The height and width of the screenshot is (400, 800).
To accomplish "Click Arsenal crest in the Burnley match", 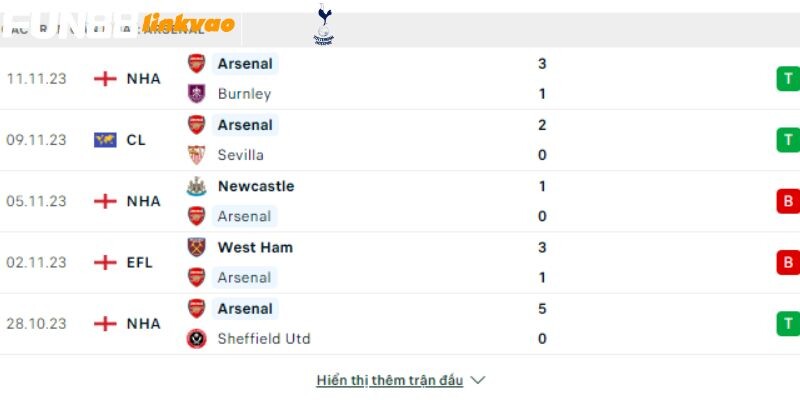I will pos(196,64).
